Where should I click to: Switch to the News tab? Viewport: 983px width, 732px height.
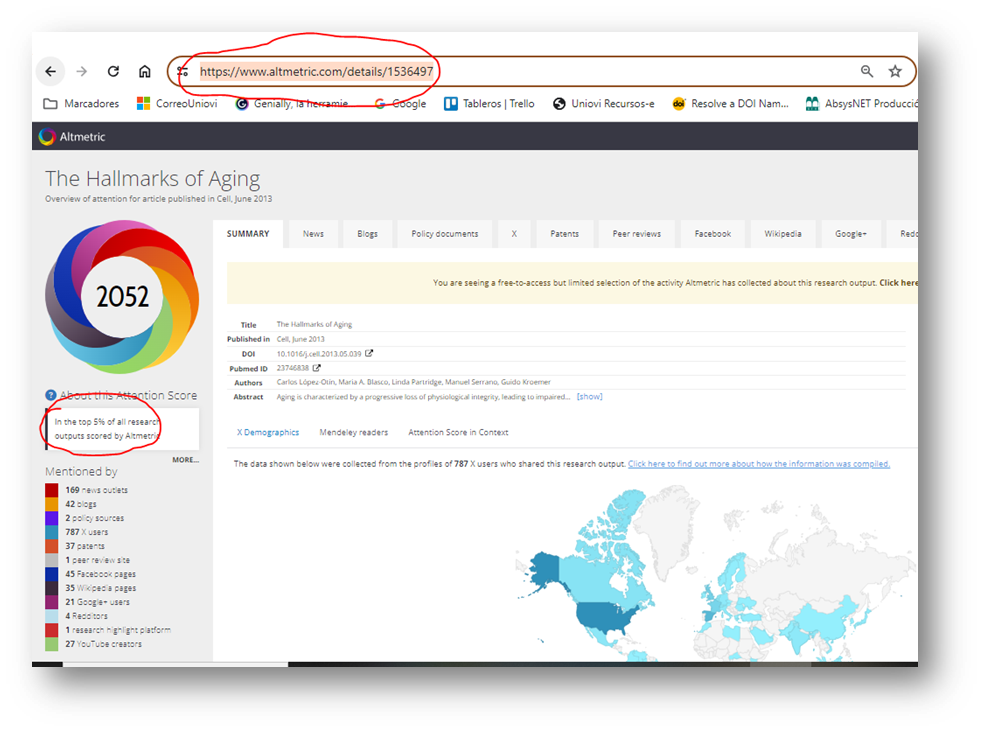click(313, 234)
